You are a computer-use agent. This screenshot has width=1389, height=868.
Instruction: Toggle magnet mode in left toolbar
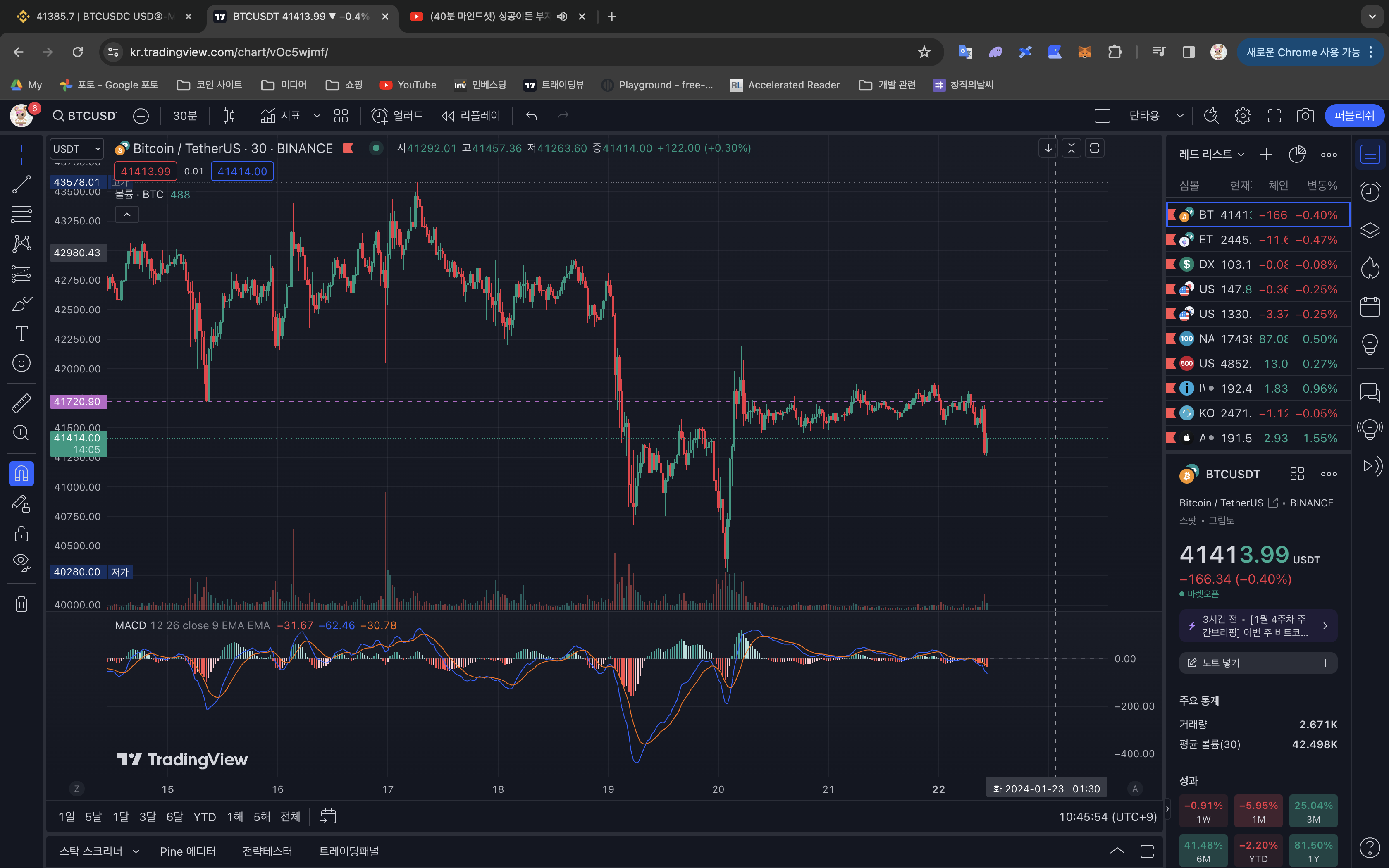click(21, 474)
